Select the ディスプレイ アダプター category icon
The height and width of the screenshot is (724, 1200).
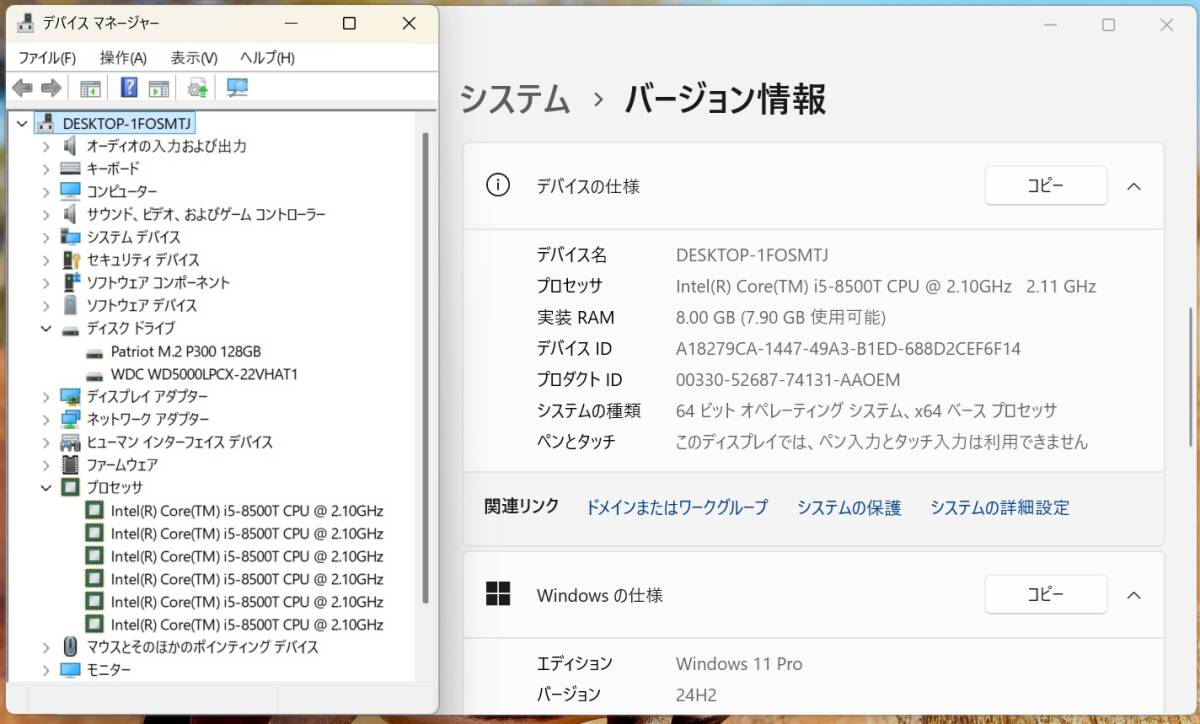70,396
